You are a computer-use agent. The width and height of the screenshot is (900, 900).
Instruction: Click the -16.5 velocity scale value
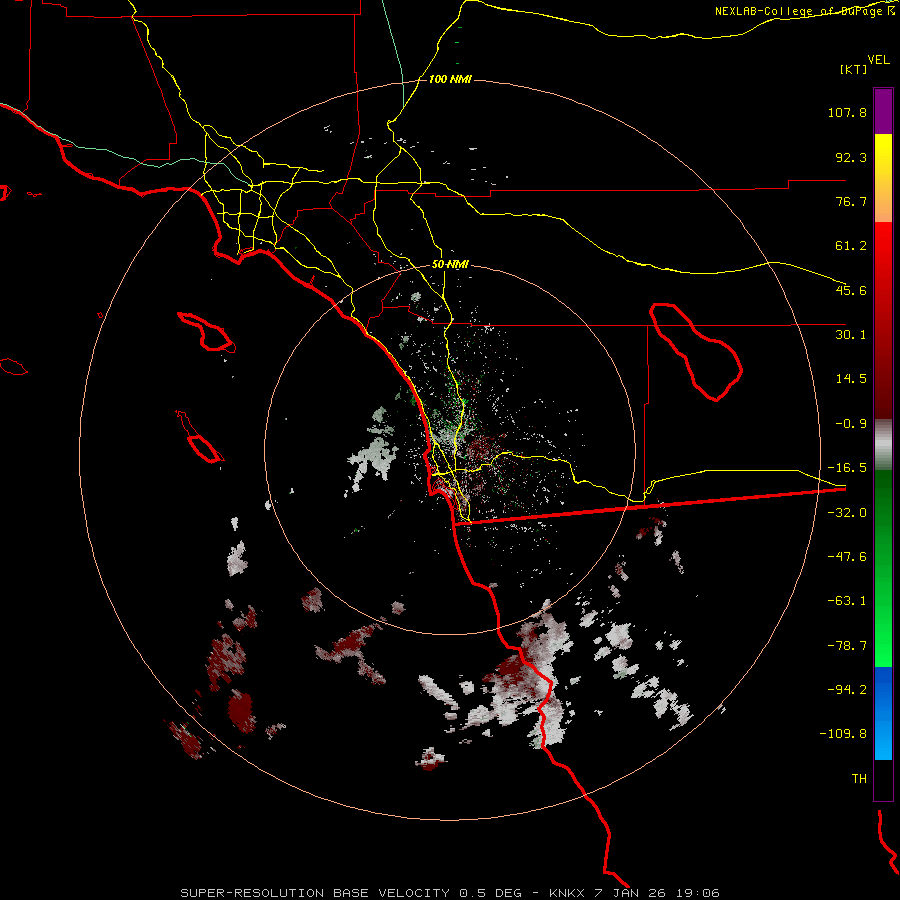click(847, 468)
